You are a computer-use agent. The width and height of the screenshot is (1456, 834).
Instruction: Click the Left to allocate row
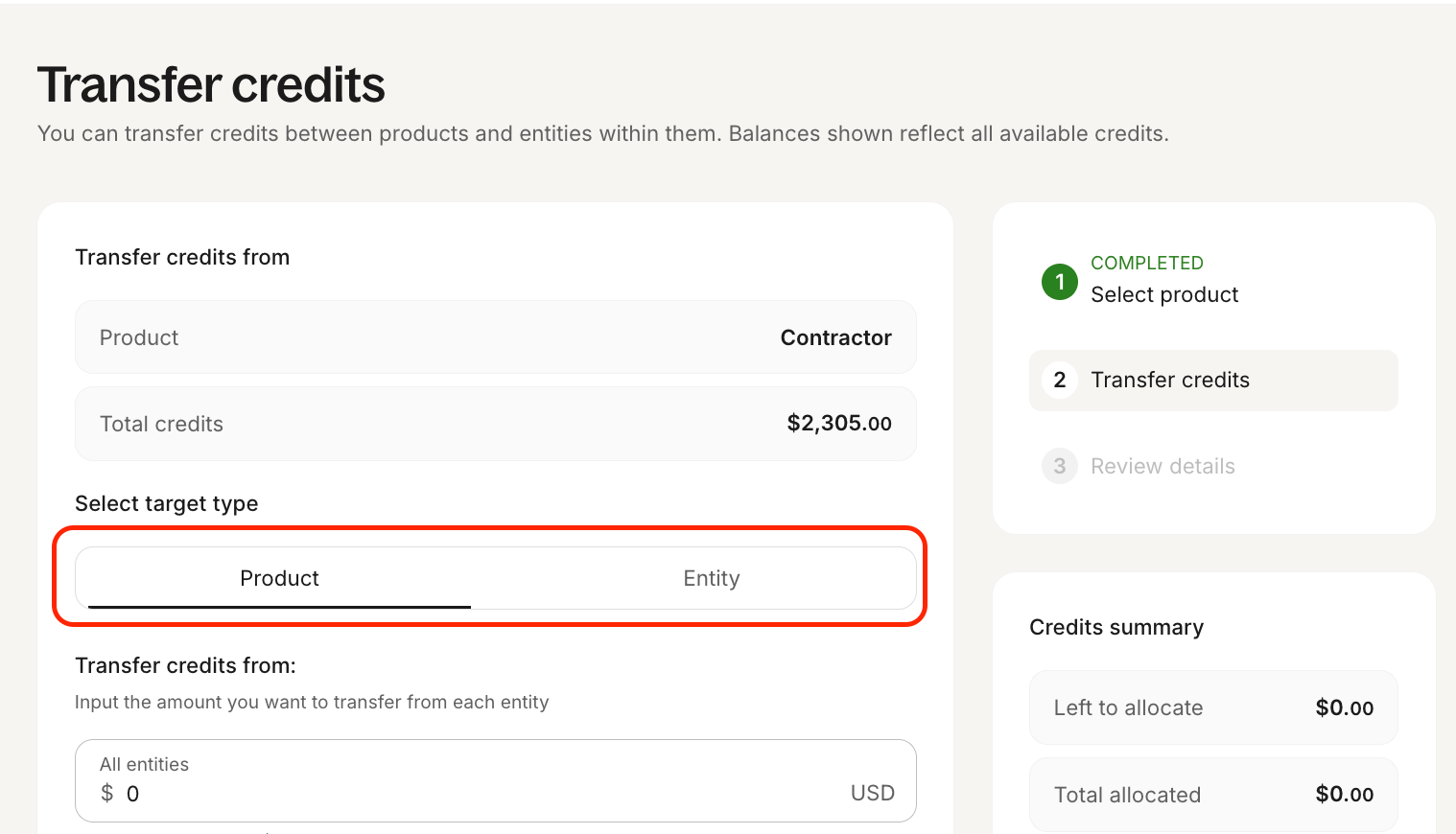(1212, 708)
